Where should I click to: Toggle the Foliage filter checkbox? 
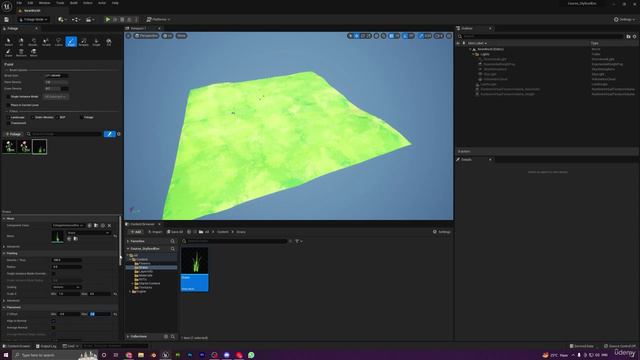pos(82,117)
